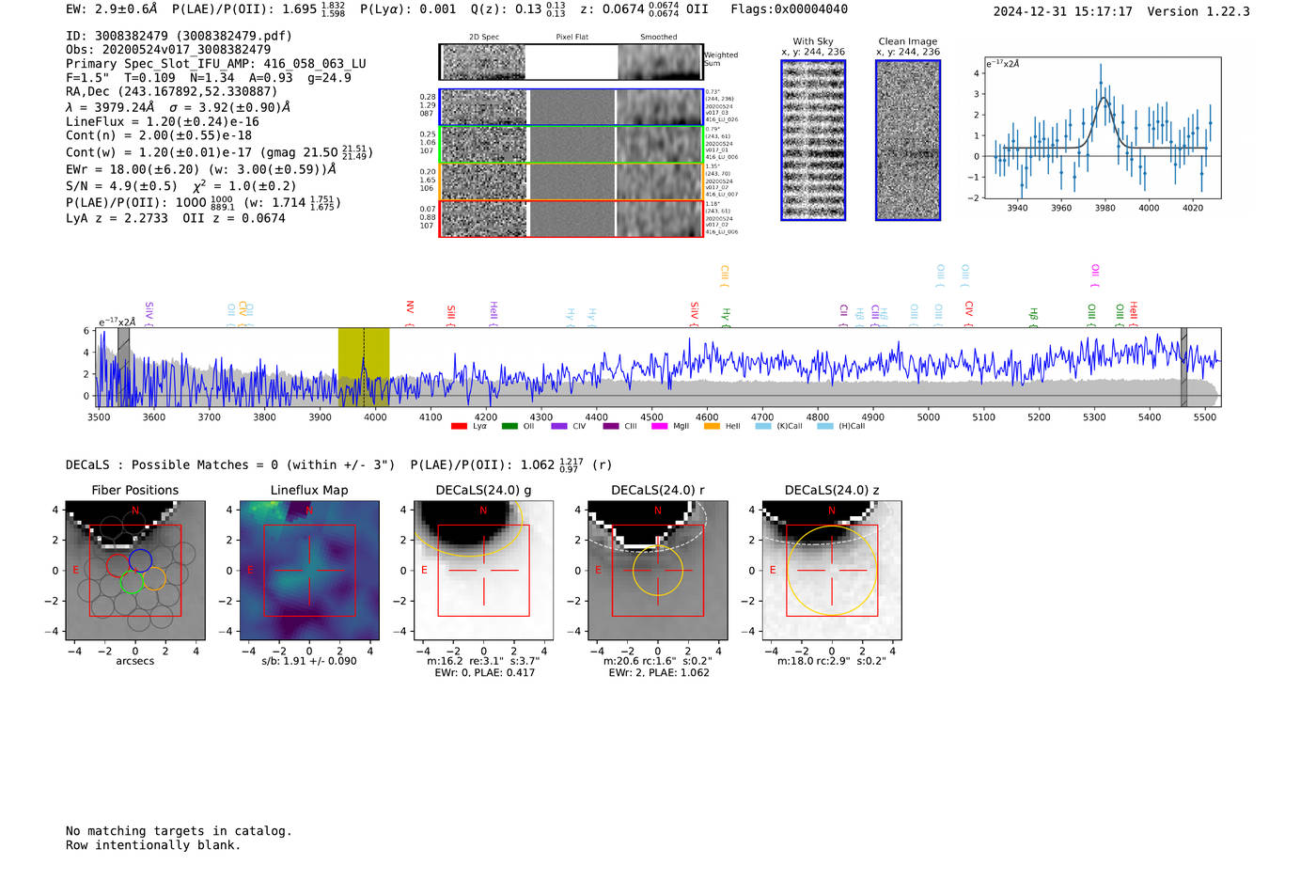Open the Fiber Positions image panel
This screenshot has height=896, width=1316.
coord(135,570)
